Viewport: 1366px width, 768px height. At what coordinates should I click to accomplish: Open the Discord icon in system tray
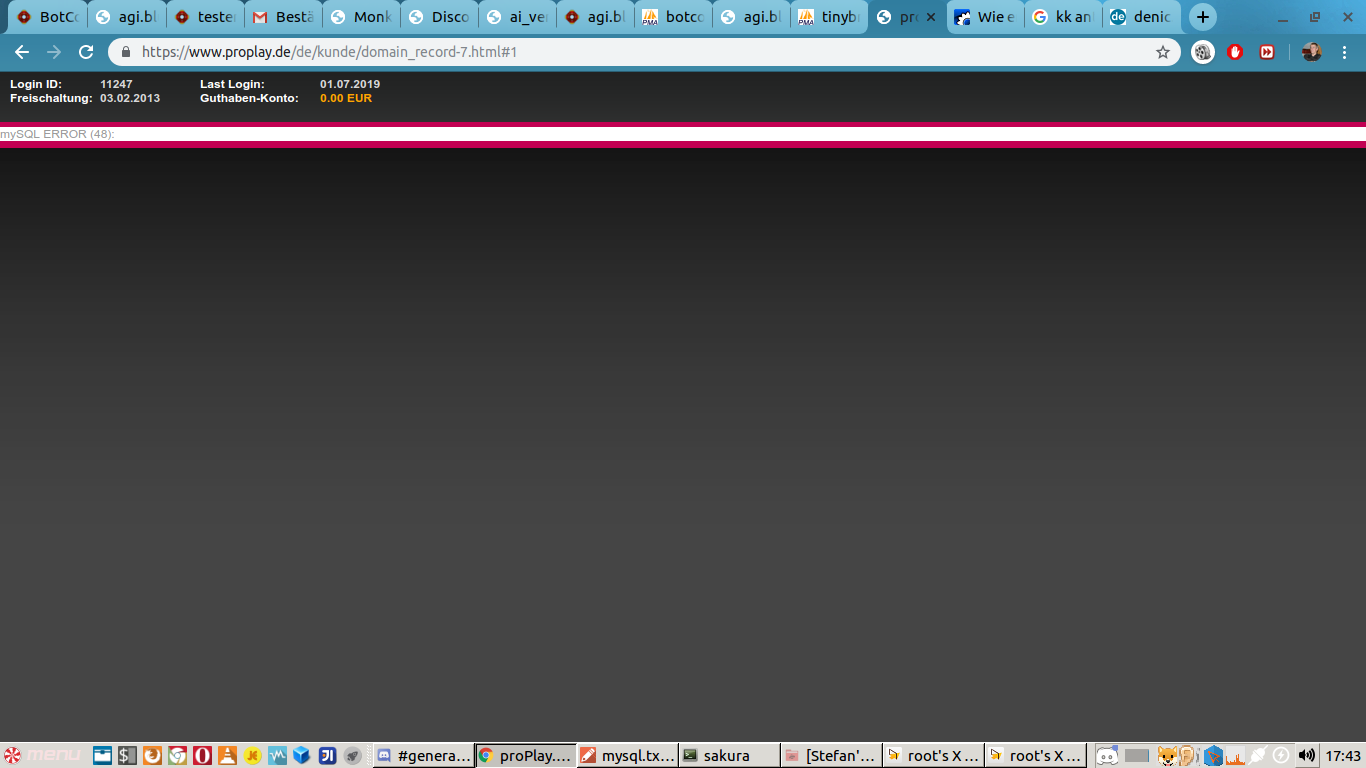point(1106,756)
